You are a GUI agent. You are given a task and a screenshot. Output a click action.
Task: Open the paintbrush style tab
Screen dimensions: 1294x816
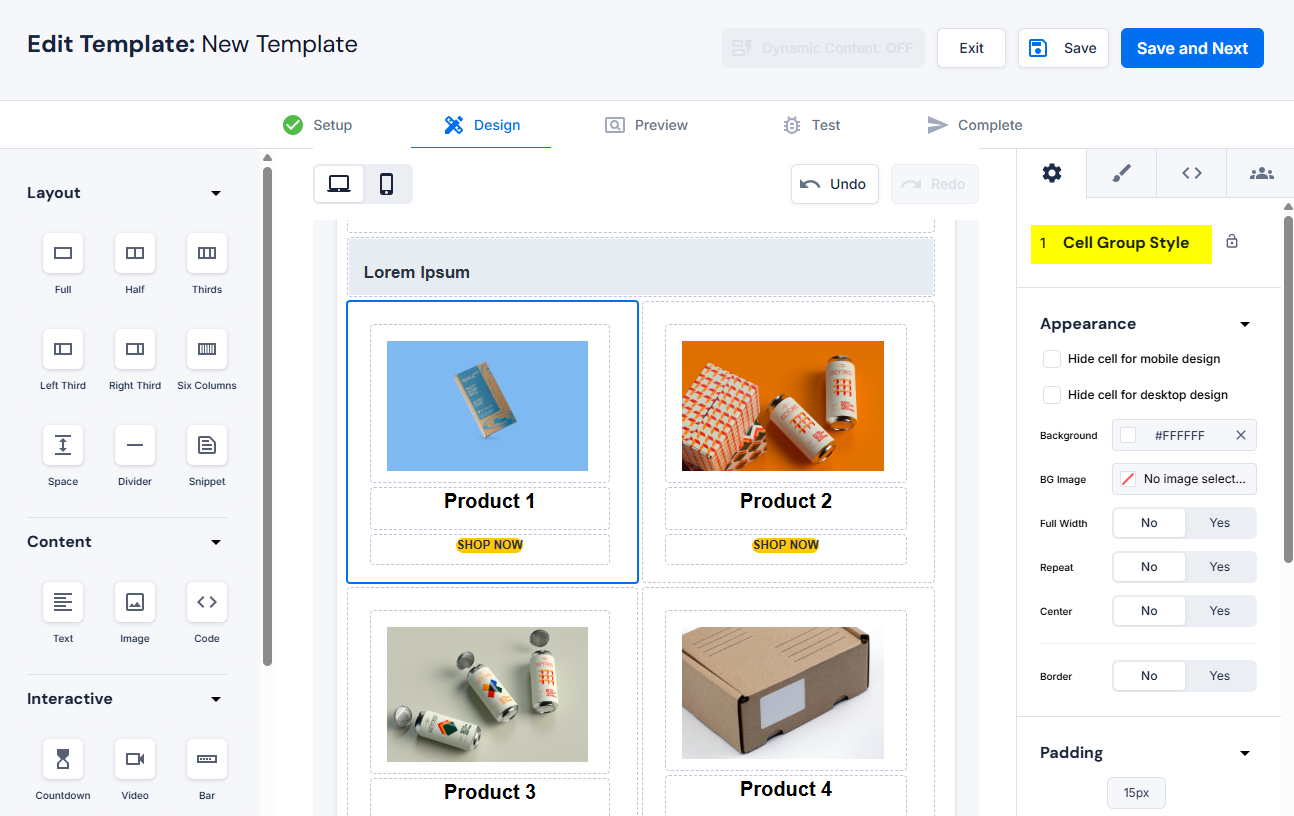1121,173
